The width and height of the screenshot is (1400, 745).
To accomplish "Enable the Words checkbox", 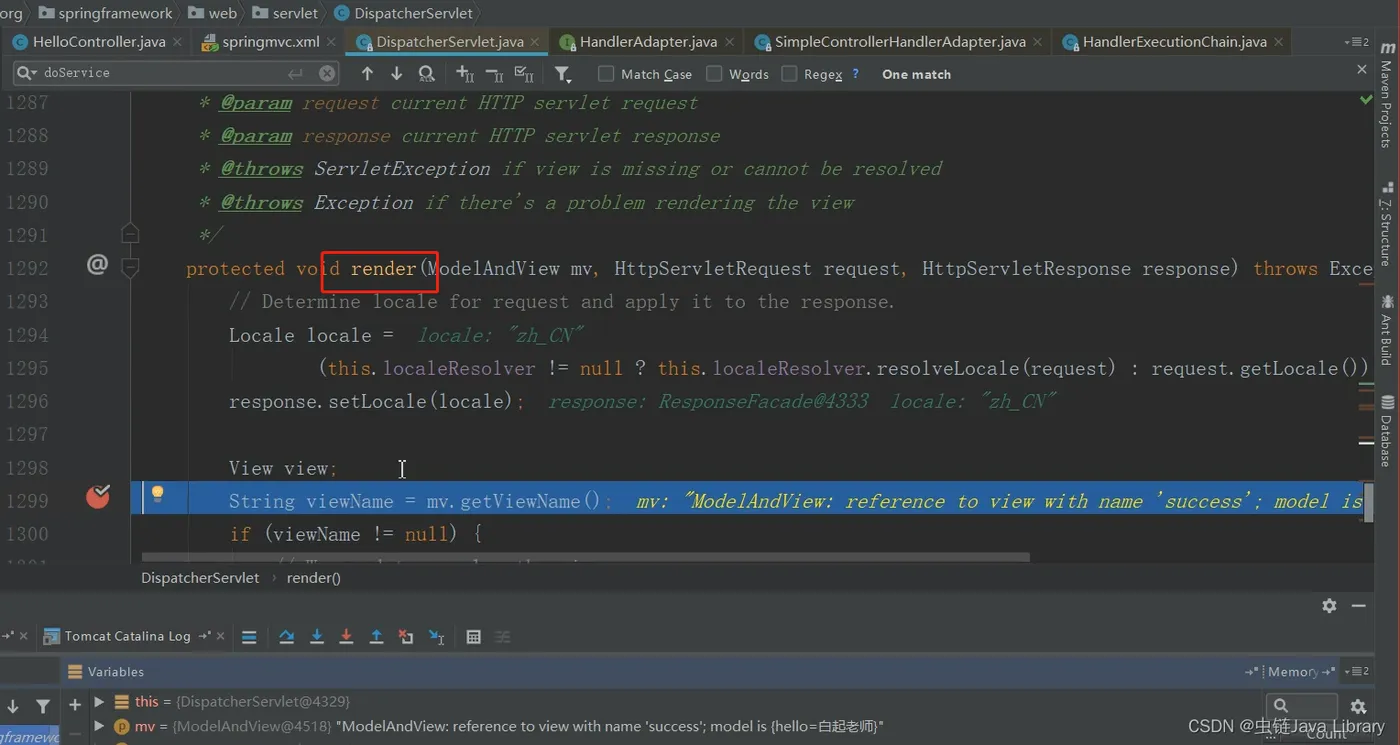I will (x=714, y=74).
